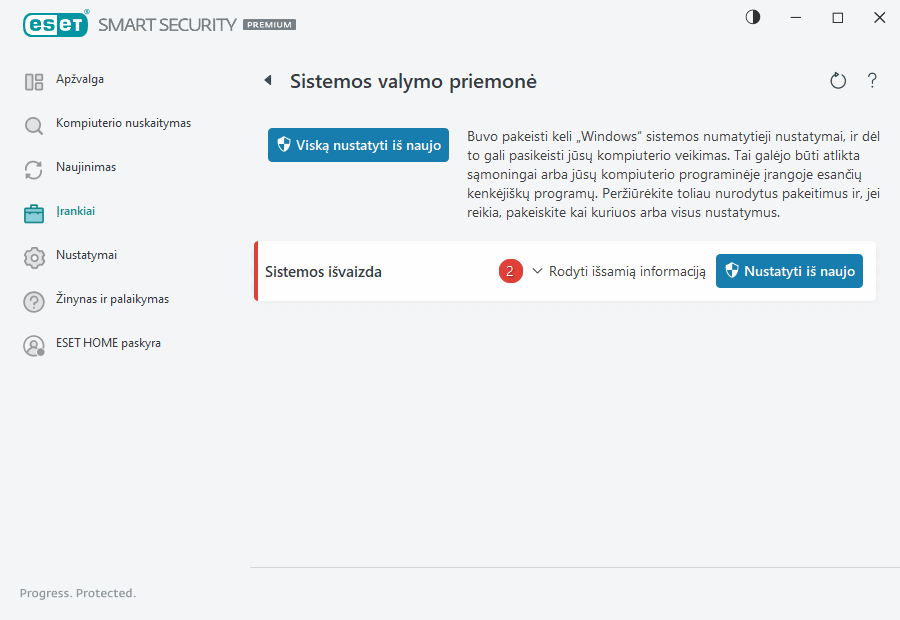900x620 pixels.
Task: Open help with the question mark icon
Action: click(872, 81)
